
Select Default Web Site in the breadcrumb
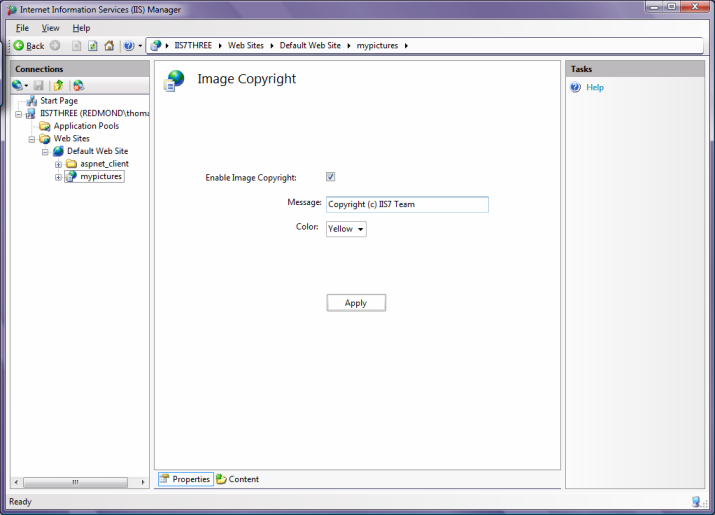coord(310,45)
